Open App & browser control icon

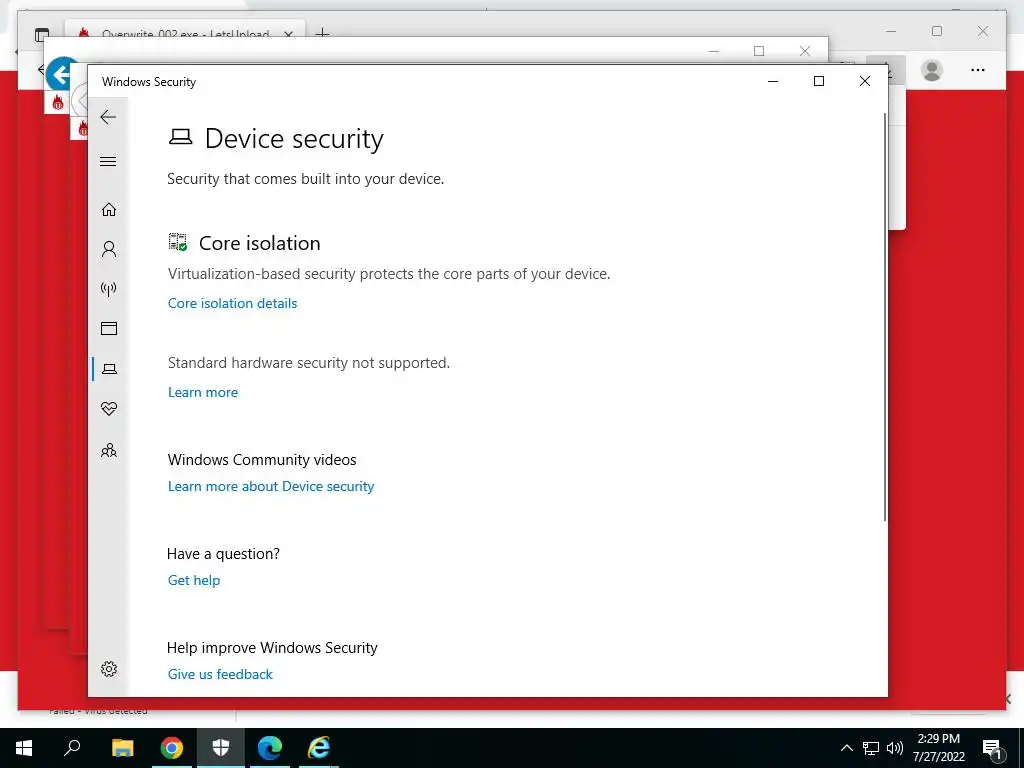109,328
